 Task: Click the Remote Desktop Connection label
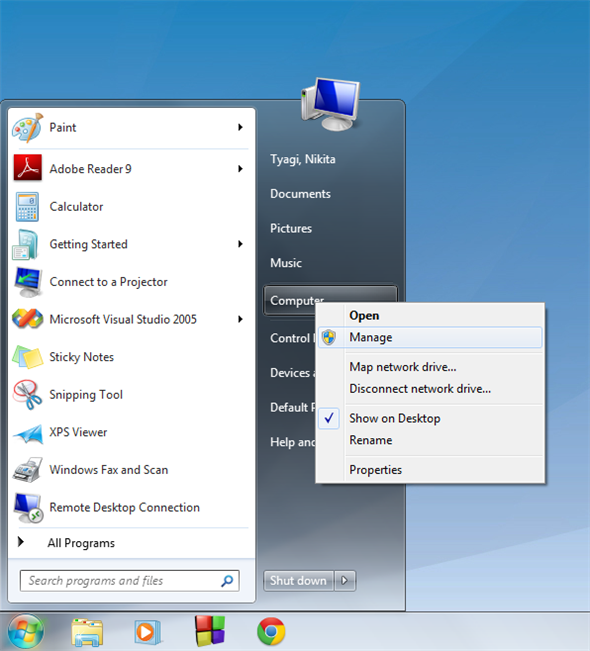coord(125,508)
